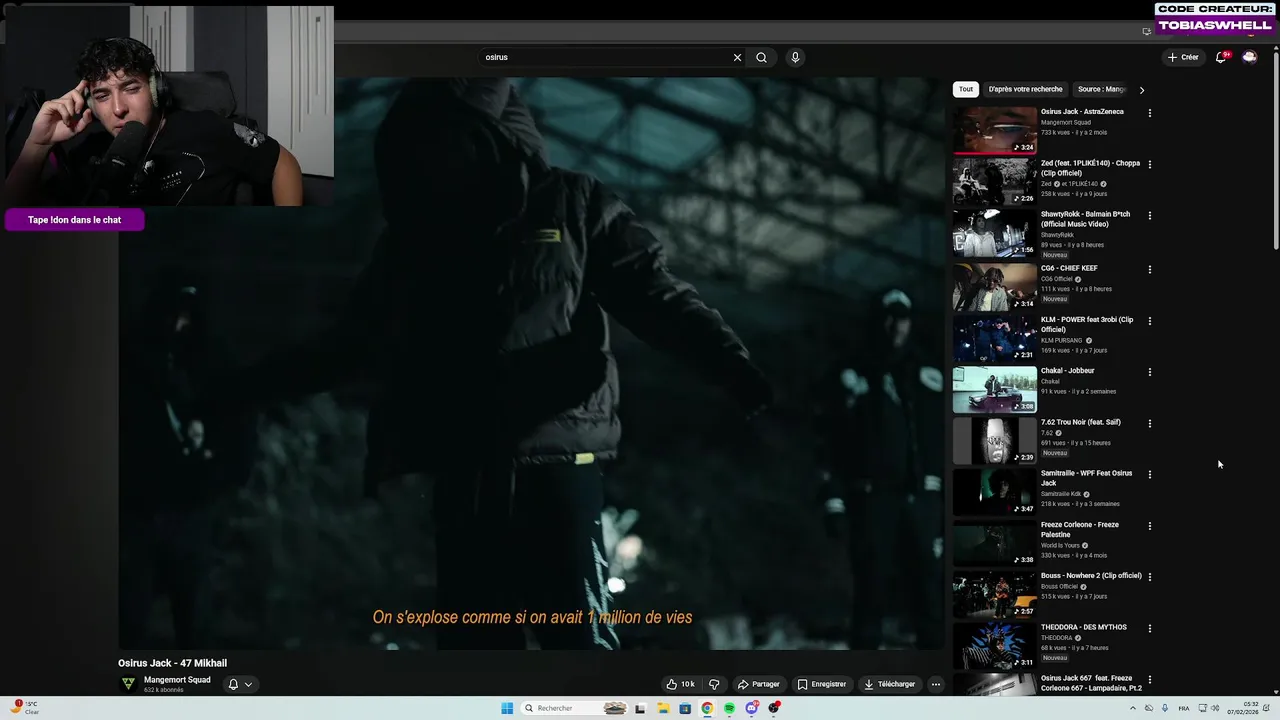Open options menu for Samitraille - WPF video
This screenshot has height=720, width=1280.
(1150, 474)
